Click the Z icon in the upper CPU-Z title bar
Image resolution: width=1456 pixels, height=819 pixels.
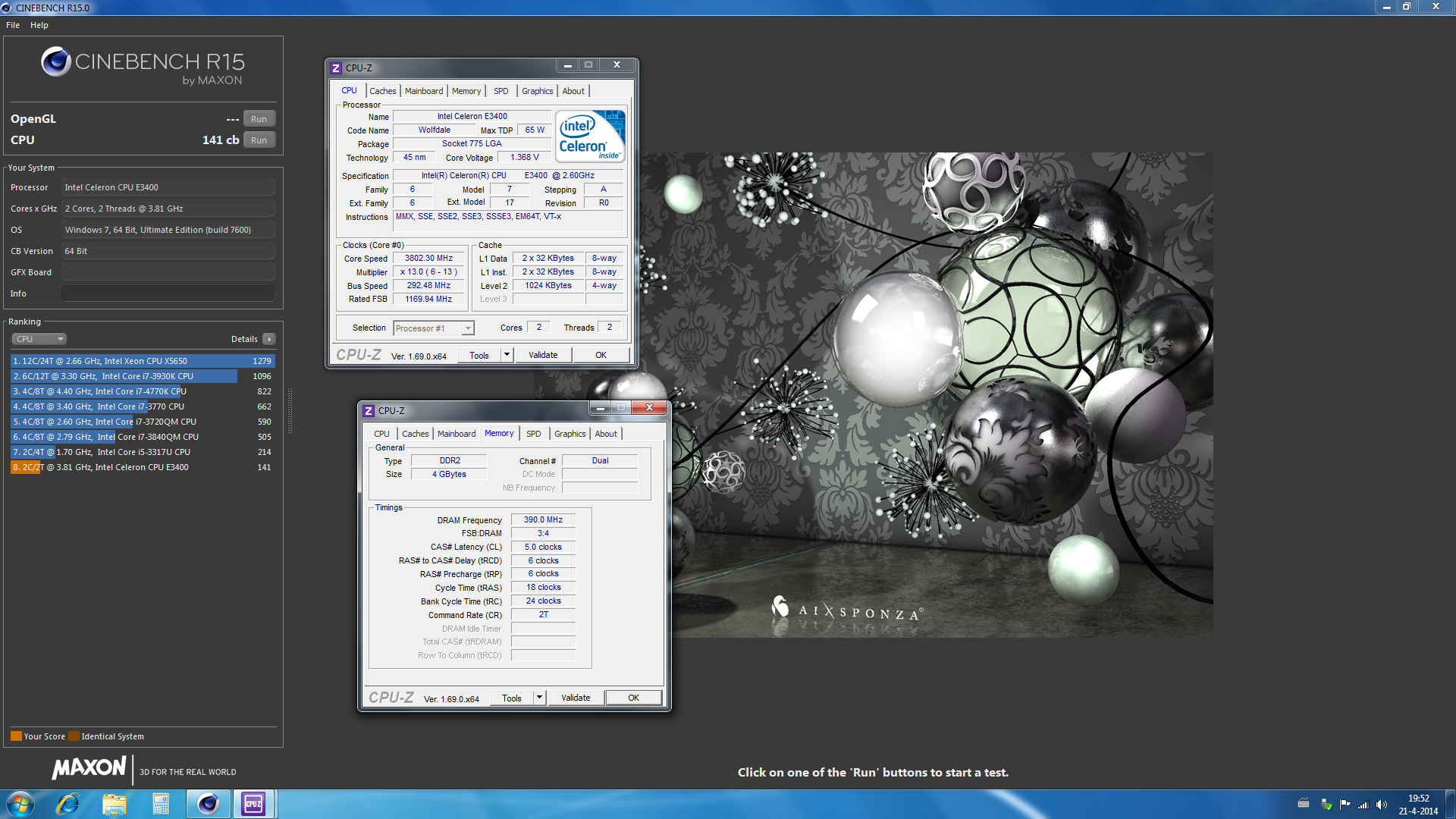coord(336,67)
